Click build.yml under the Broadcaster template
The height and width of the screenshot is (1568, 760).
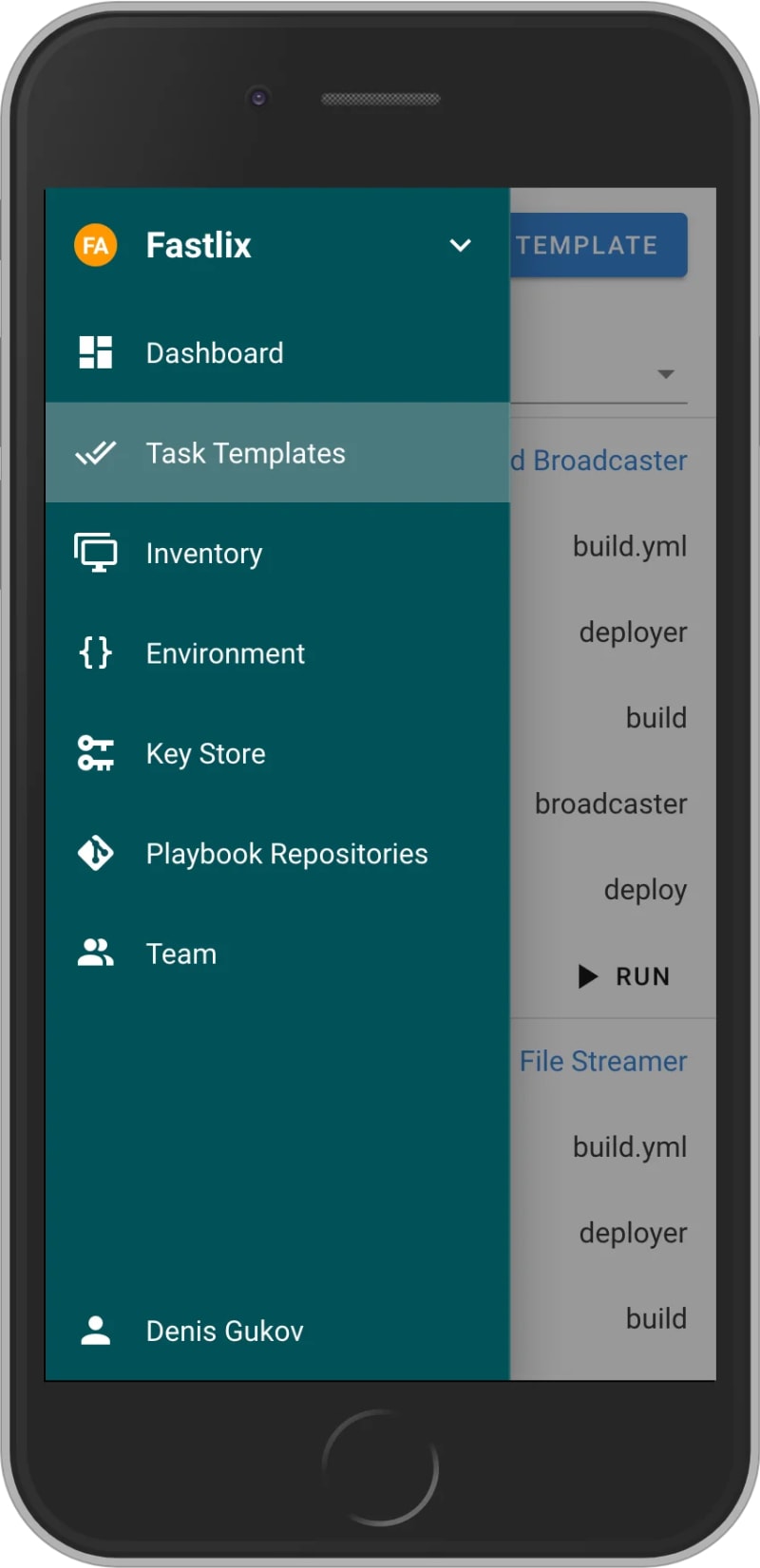[630, 546]
